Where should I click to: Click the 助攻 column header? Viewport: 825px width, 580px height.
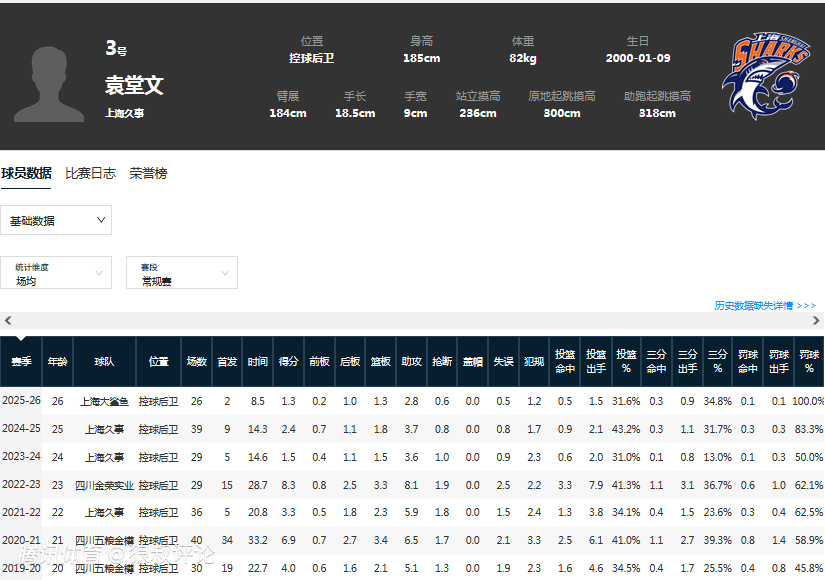click(411, 362)
